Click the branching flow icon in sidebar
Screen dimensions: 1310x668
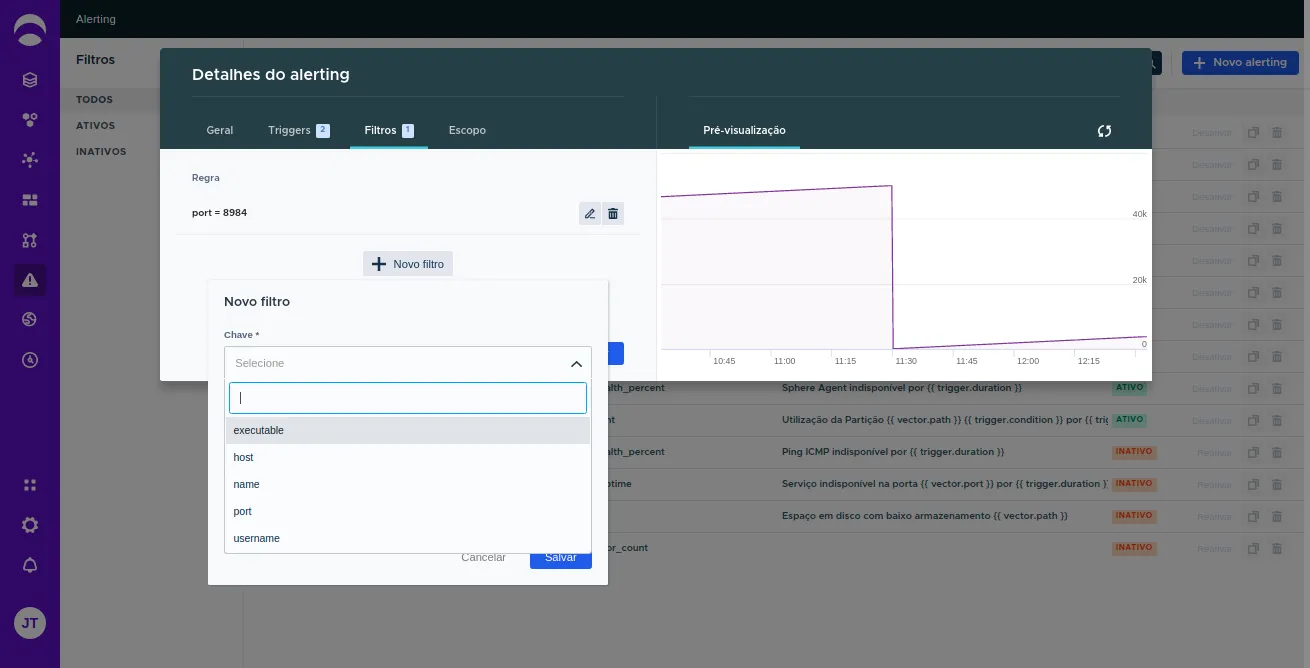pos(30,240)
